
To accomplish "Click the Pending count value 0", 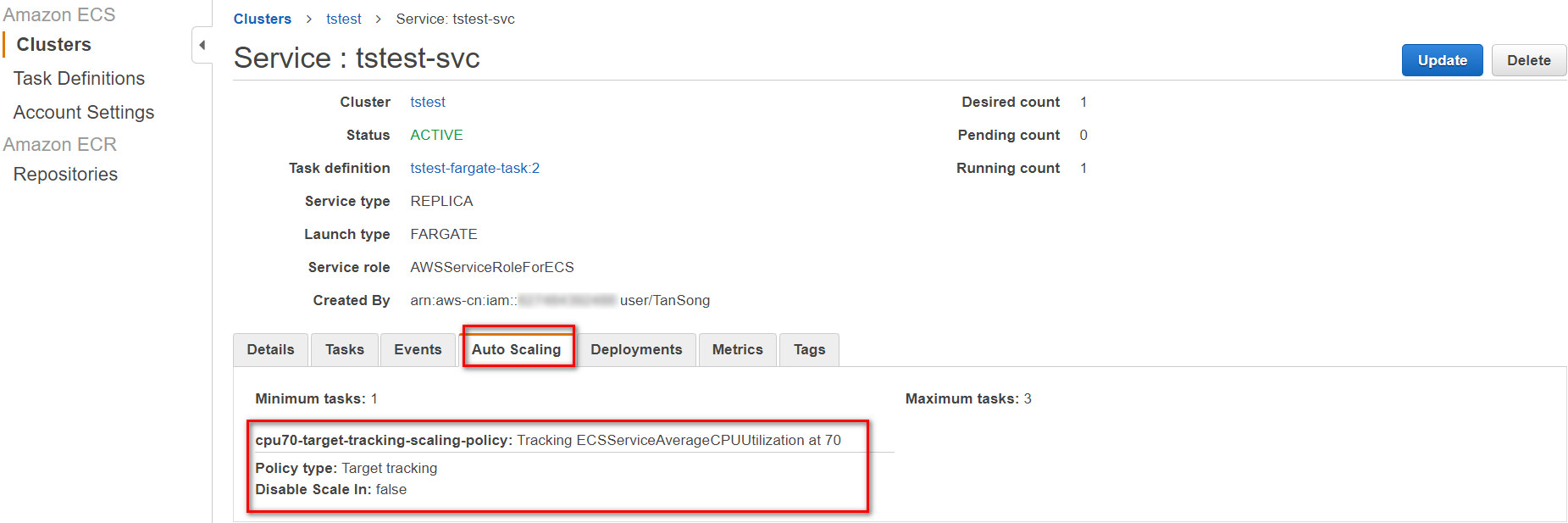I will (1083, 135).
